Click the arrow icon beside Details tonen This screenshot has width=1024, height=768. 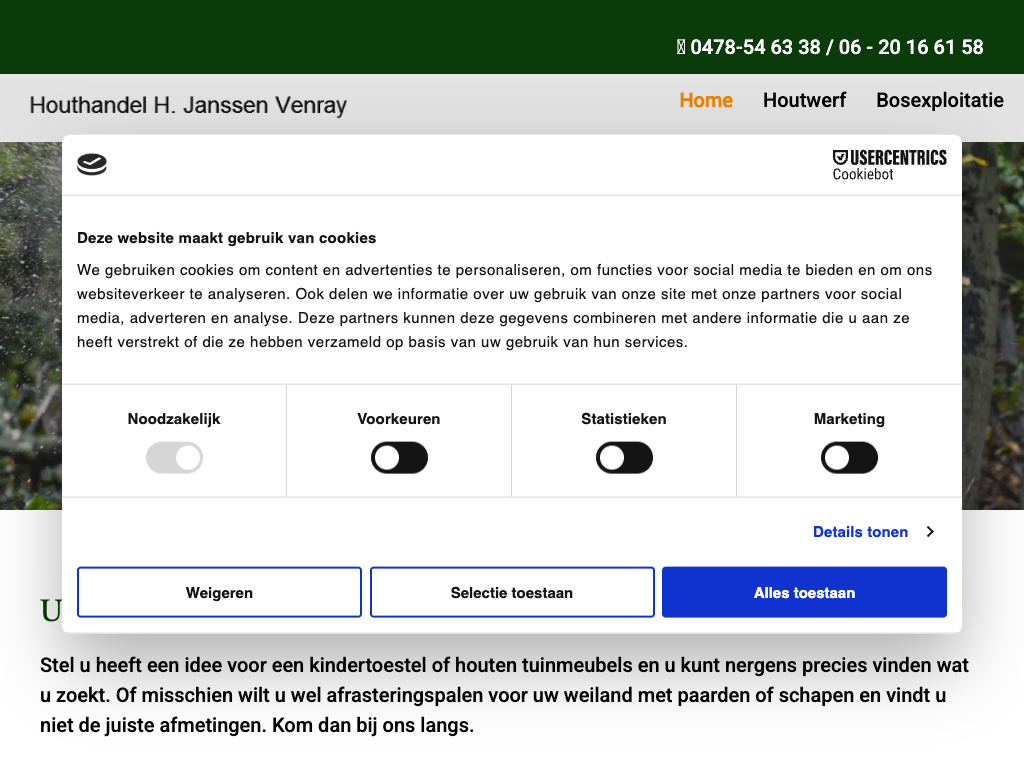(x=930, y=532)
